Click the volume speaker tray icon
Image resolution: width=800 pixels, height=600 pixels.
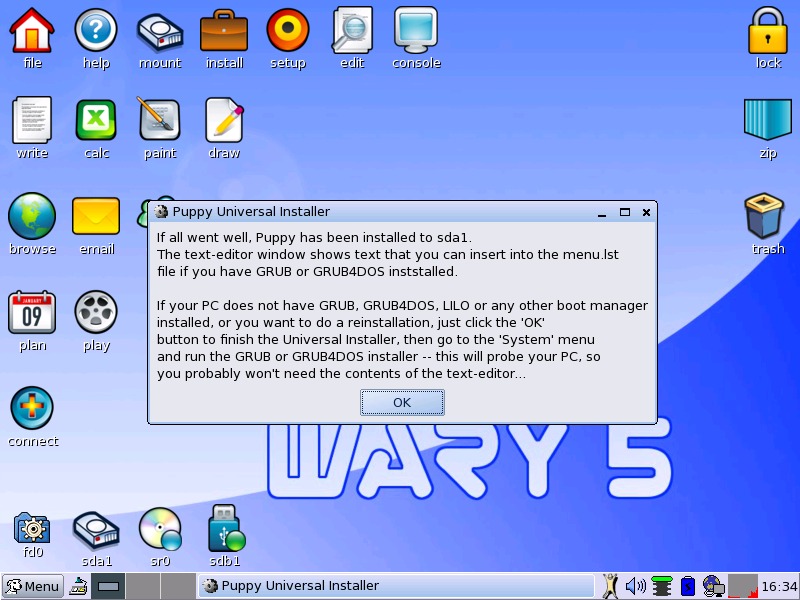635,586
